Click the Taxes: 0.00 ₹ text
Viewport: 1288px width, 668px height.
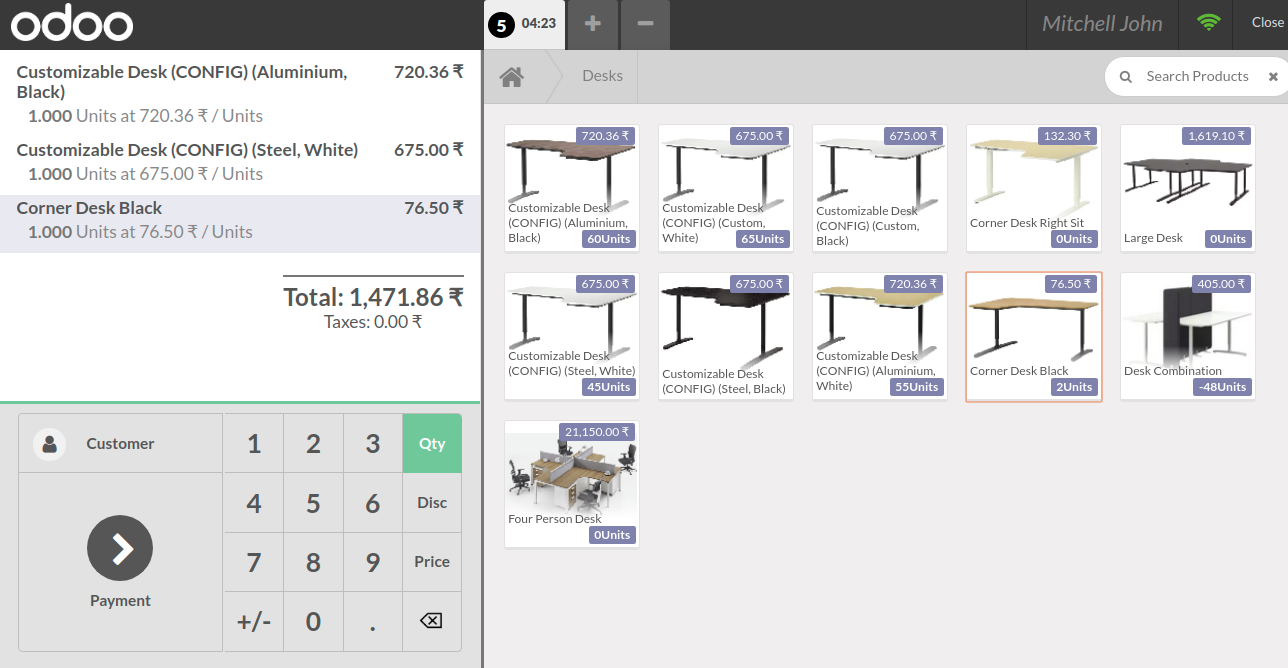pyautogui.click(x=373, y=322)
